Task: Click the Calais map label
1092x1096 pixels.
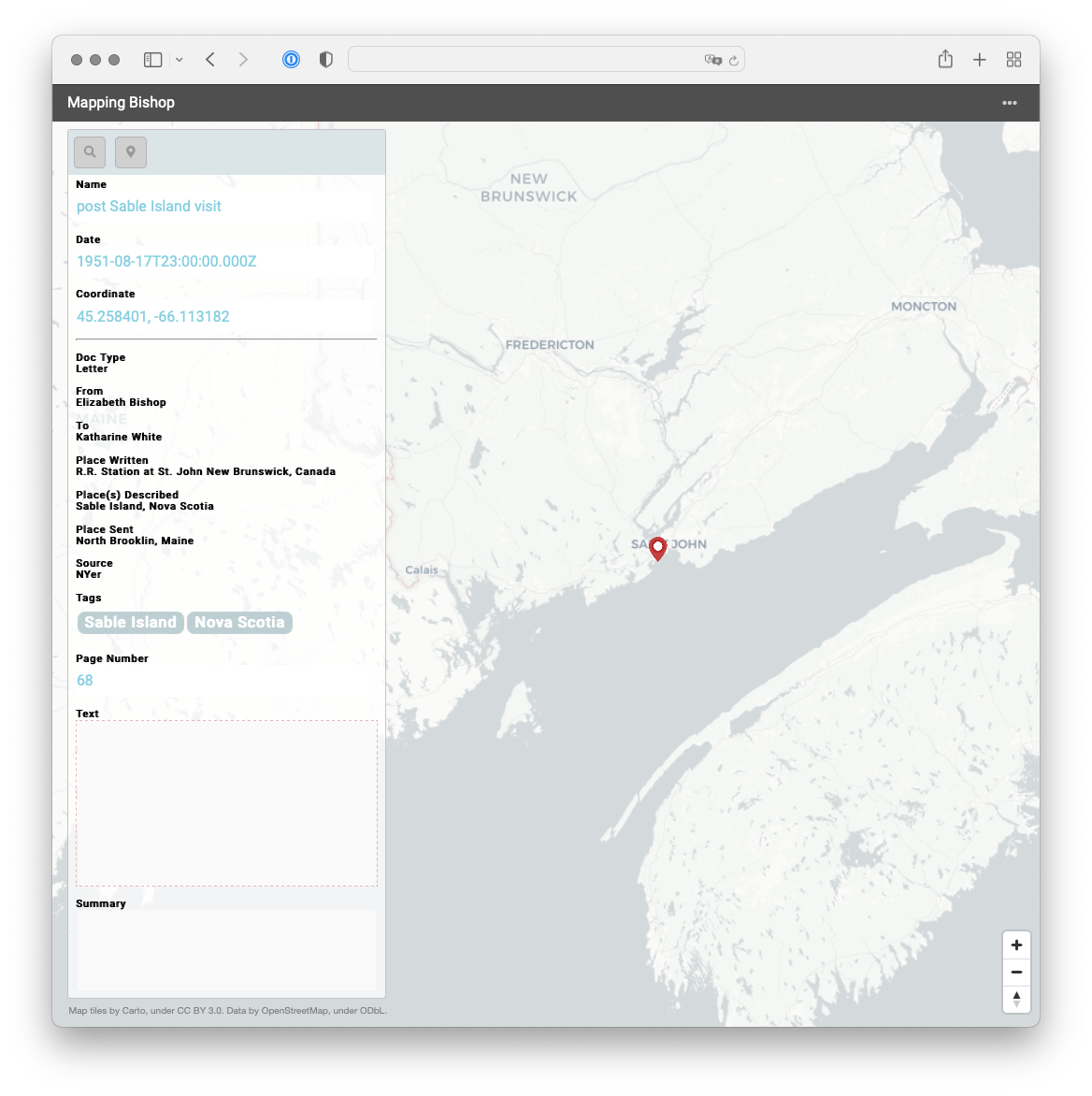Action: point(422,570)
